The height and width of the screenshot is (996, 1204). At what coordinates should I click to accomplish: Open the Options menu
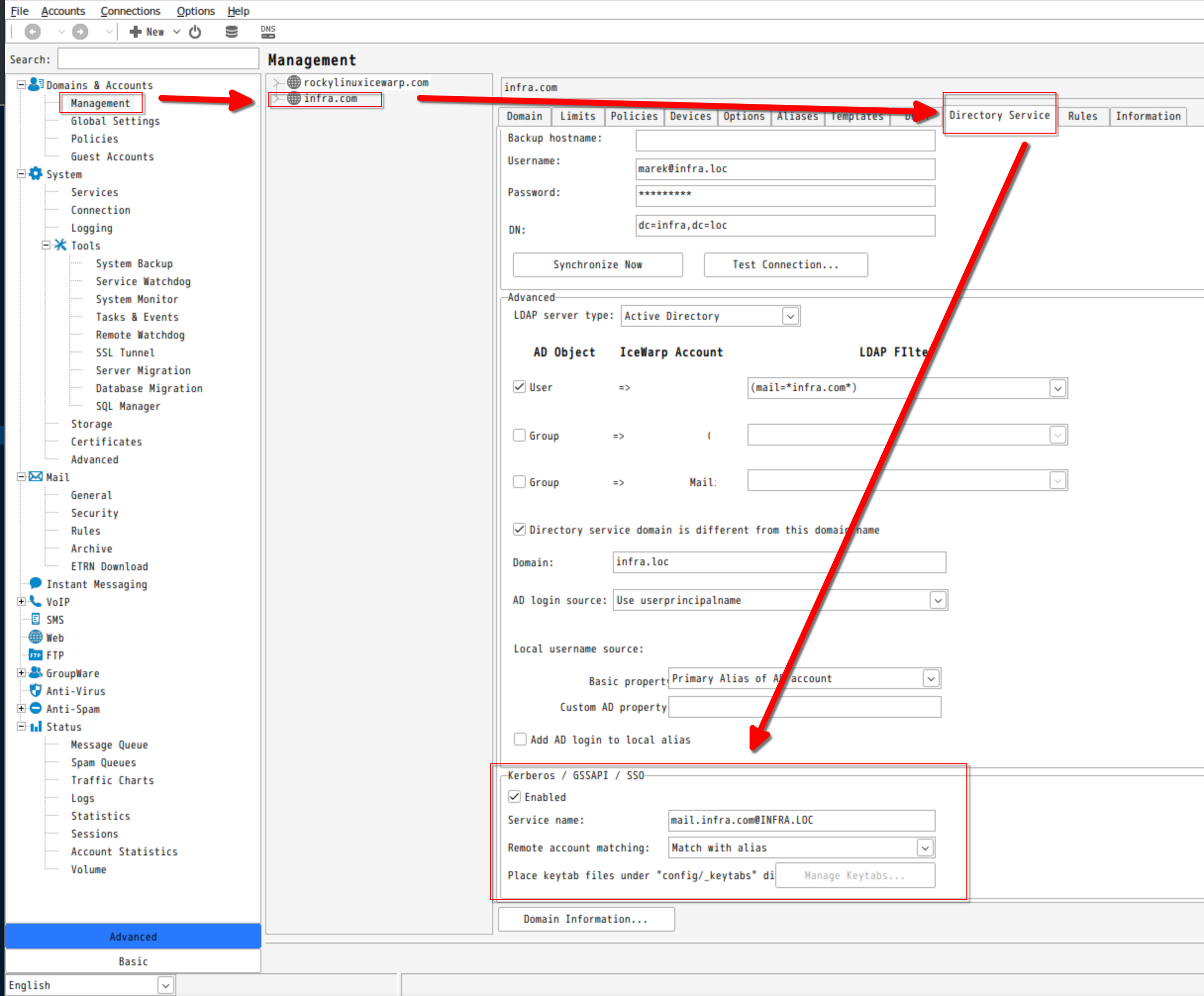(195, 11)
